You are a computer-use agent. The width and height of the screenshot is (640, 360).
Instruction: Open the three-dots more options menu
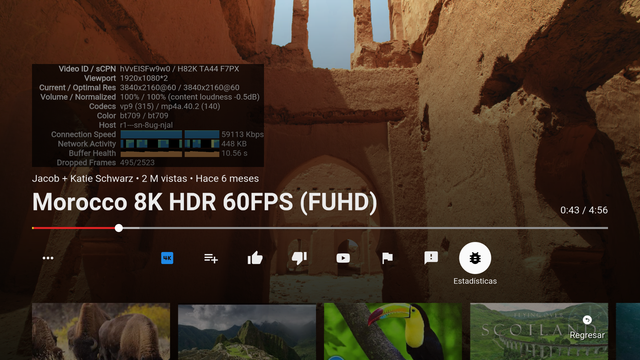pos(48,258)
